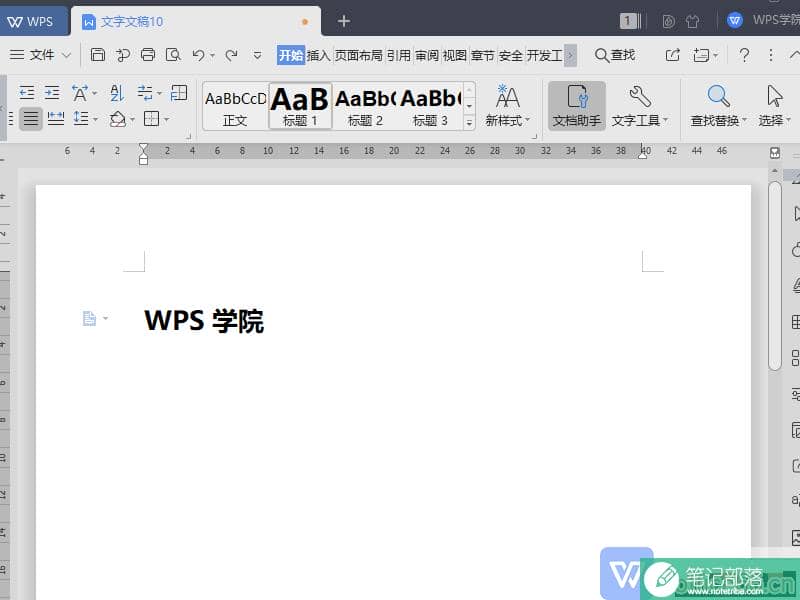Expand the full styles gallery
Image resolution: width=800 pixels, height=600 pixels.
[x=469, y=122]
